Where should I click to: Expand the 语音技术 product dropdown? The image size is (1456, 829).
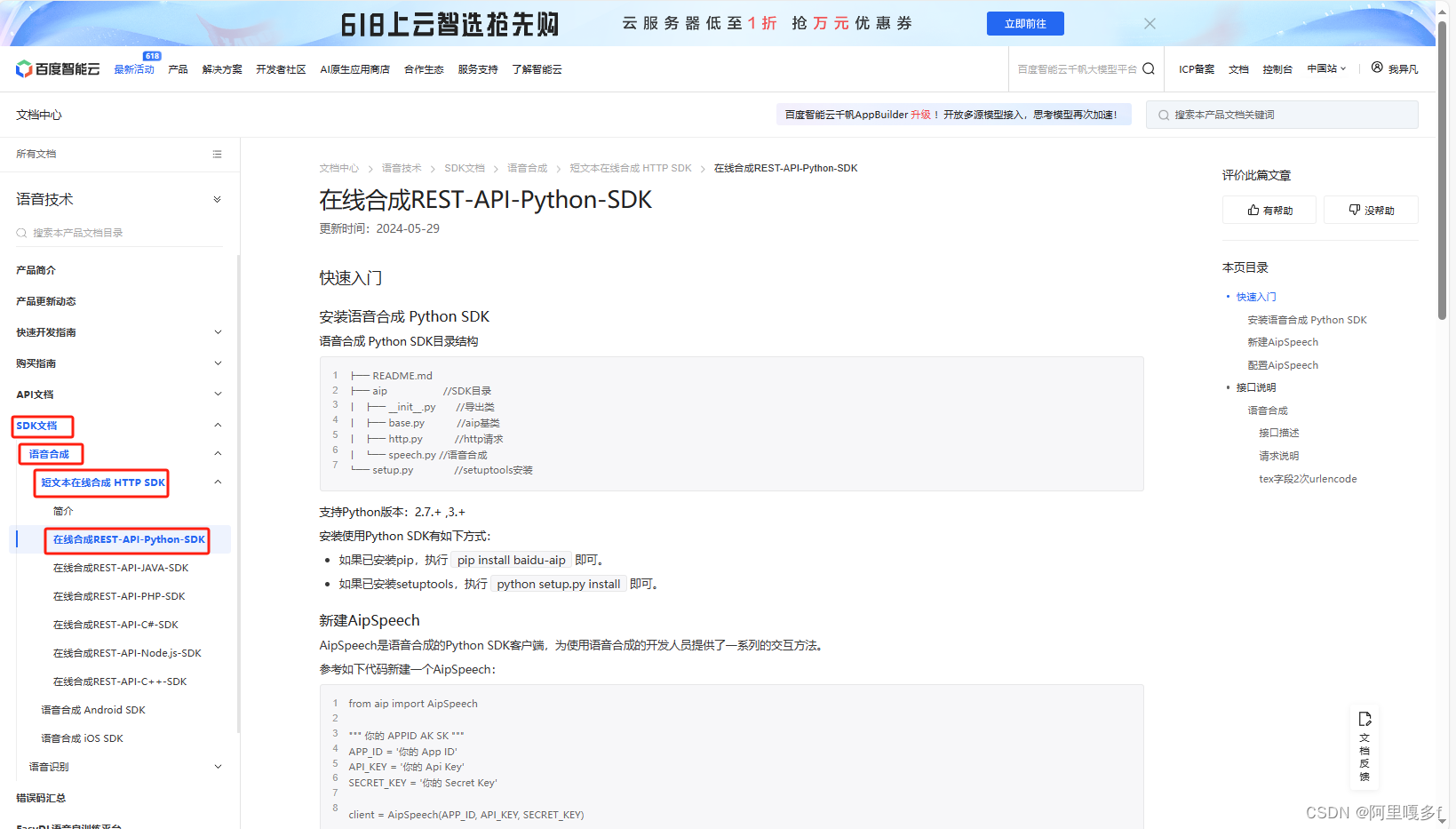[217, 199]
